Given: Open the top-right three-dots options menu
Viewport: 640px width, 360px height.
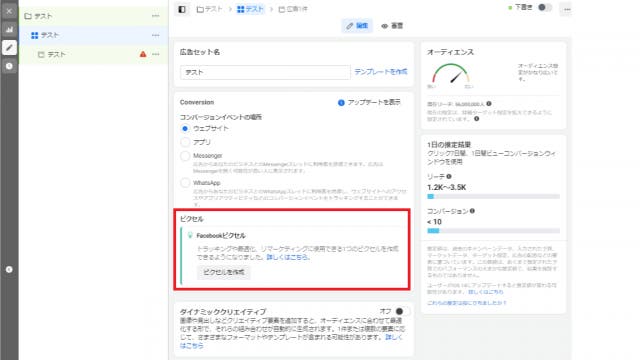Looking at the screenshot, I should click(x=567, y=9).
